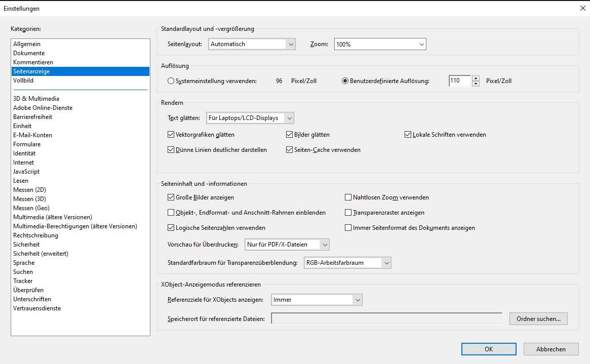Select Messen (Geo) category
The height and width of the screenshot is (364, 590).
pos(31,208)
